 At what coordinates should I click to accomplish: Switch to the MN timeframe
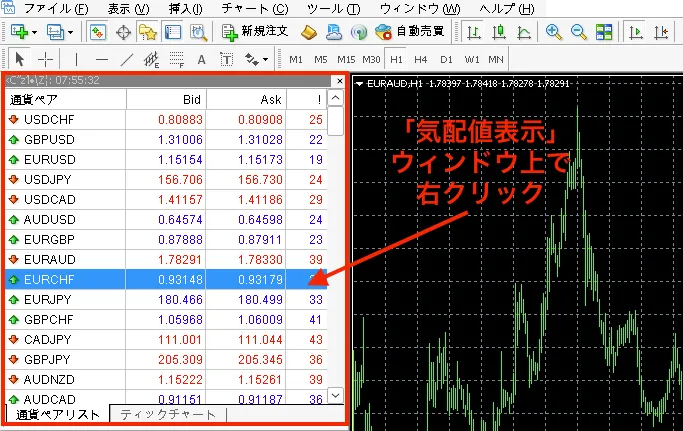tap(496, 59)
